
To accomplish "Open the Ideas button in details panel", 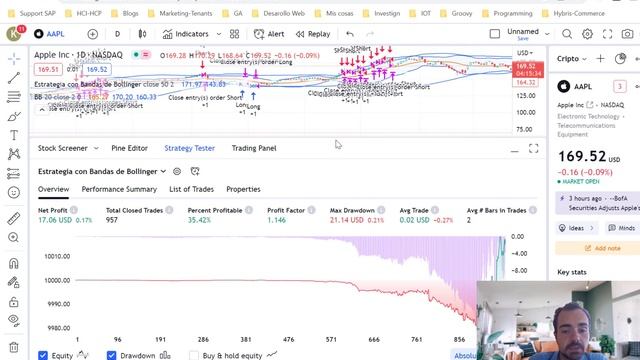I will pos(576,228).
